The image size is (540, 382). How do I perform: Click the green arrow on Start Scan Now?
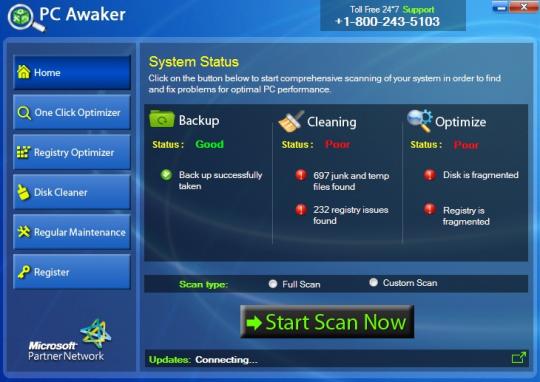(254, 323)
